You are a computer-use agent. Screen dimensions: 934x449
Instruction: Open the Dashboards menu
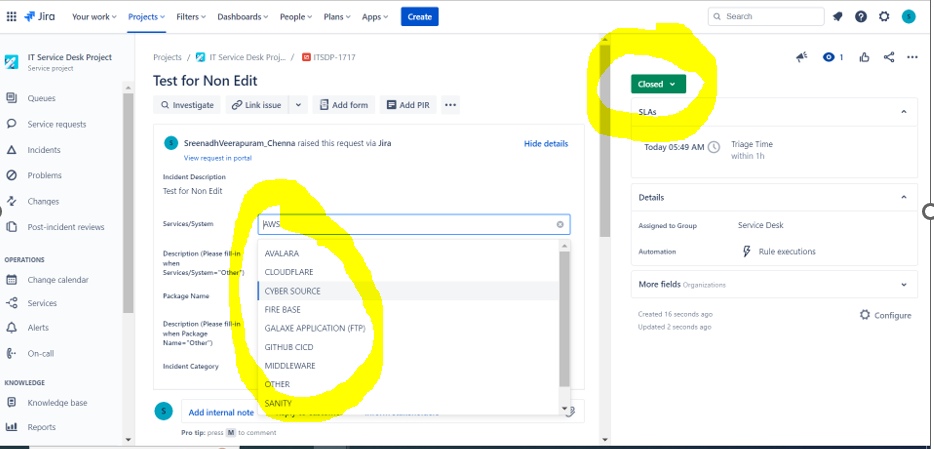[x=242, y=17]
